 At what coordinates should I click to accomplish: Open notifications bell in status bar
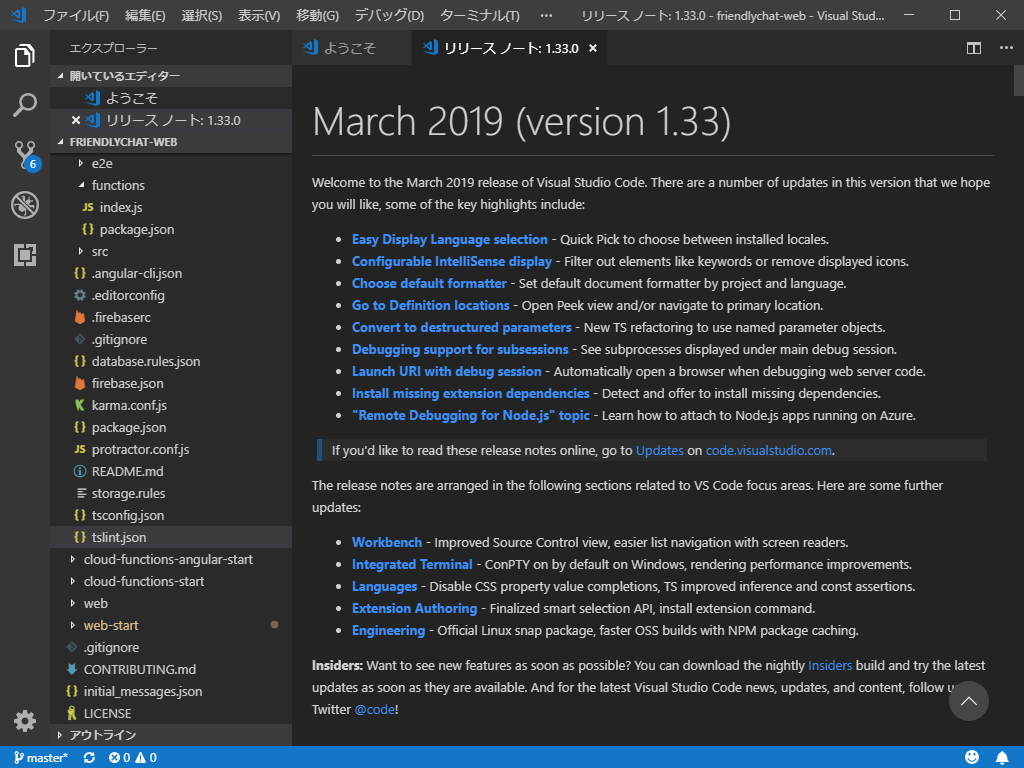tap(1002, 758)
